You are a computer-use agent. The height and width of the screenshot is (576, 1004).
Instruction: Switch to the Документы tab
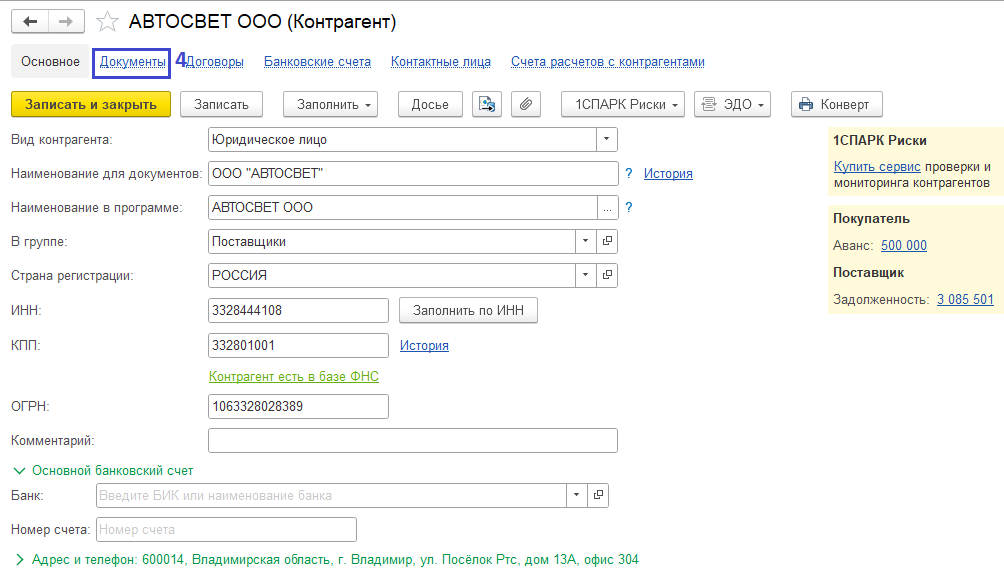[x=132, y=62]
